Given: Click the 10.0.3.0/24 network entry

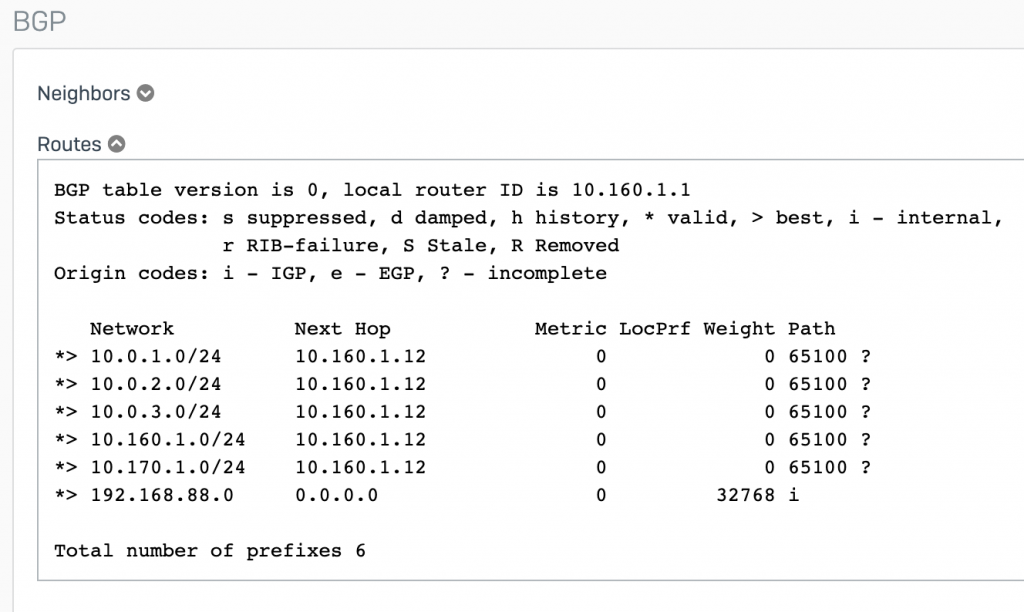Looking at the screenshot, I should point(155,412).
